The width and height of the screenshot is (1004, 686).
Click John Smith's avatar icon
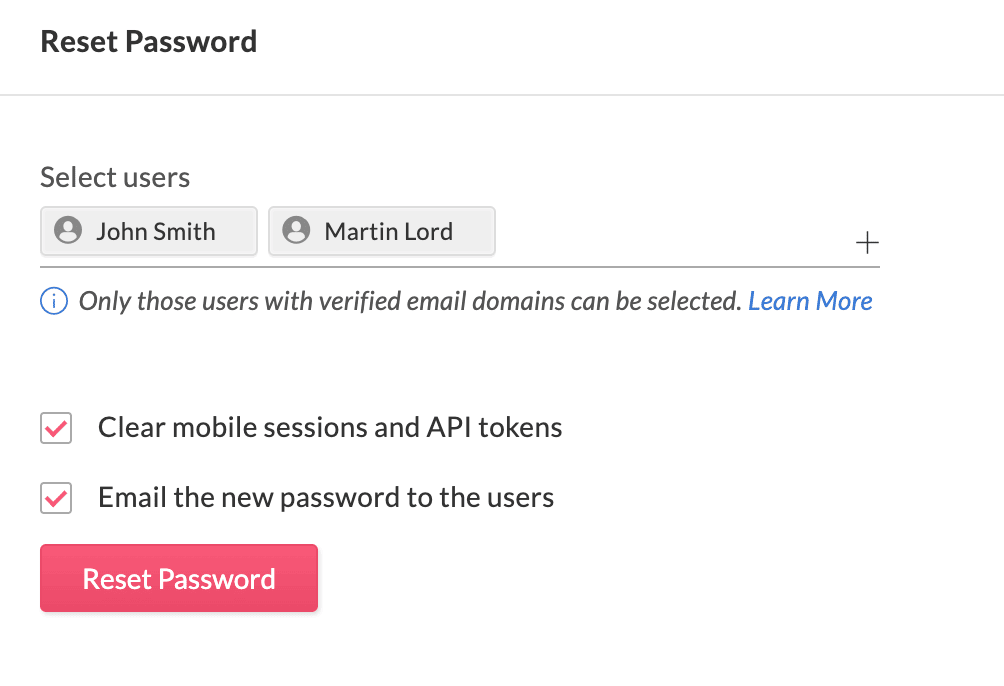tap(68, 231)
